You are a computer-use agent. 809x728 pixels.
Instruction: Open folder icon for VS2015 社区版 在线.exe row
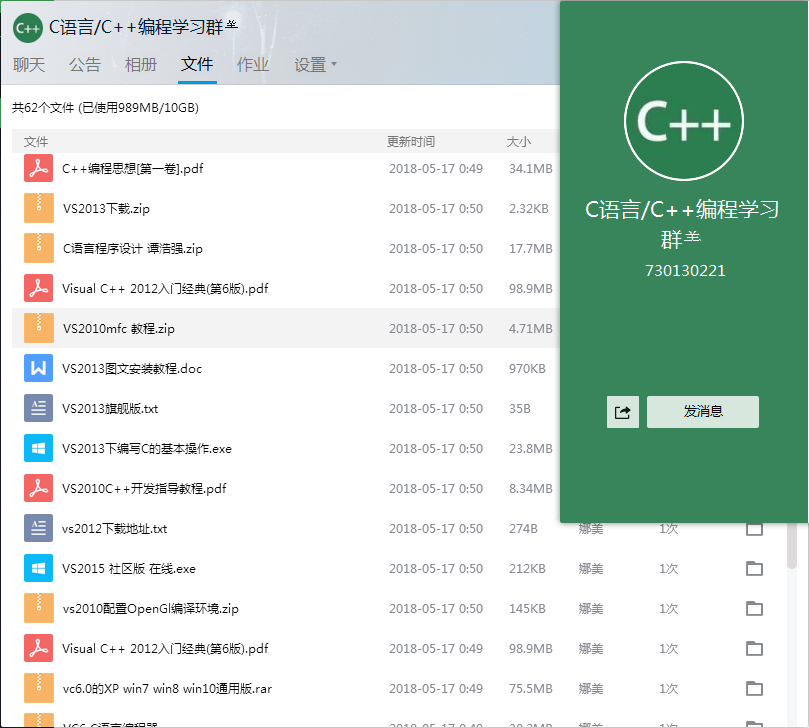[754, 568]
